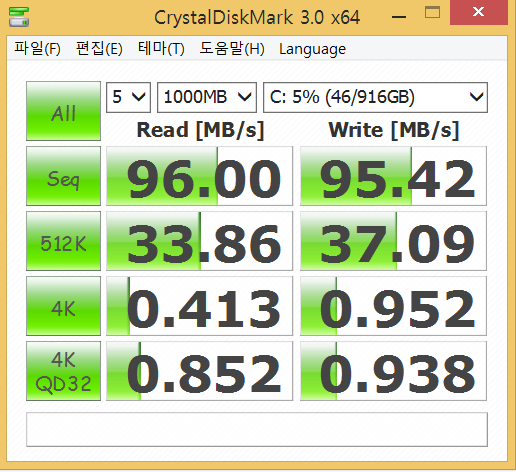Viewport: 516px width, 472px height.
Task: Open the 테마(T) menu
Action: point(161,49)
